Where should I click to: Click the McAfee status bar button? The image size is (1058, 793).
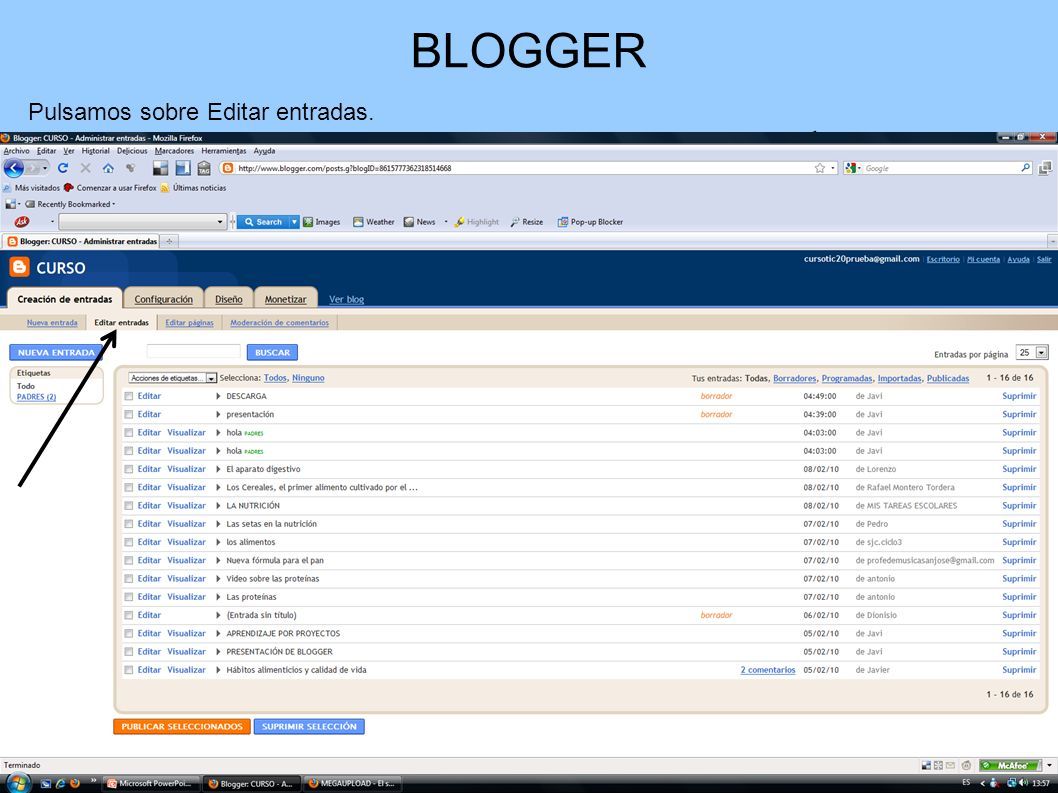pos(1011,765)
